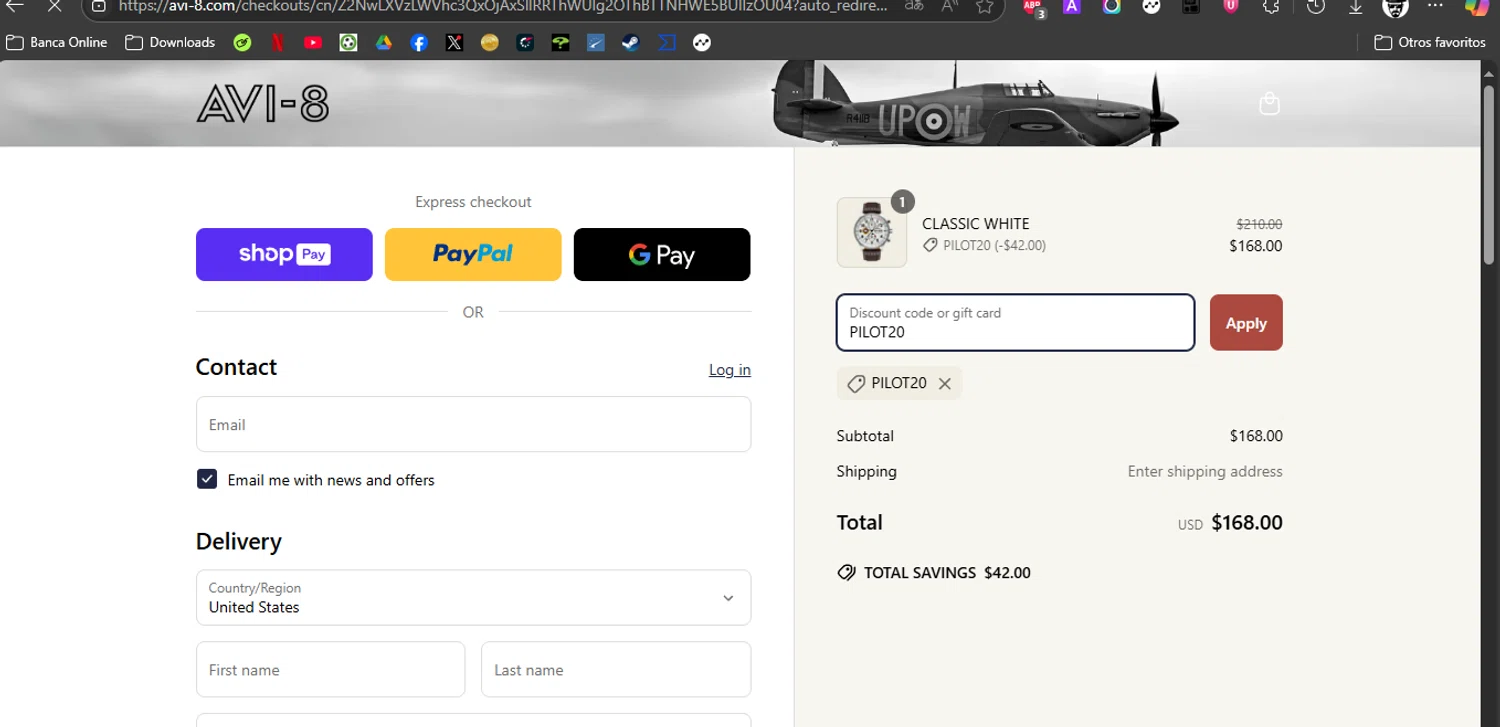The image size is (1500, 727).
Task: Open the Adblock Plus extension
Action: (1033, 7)
